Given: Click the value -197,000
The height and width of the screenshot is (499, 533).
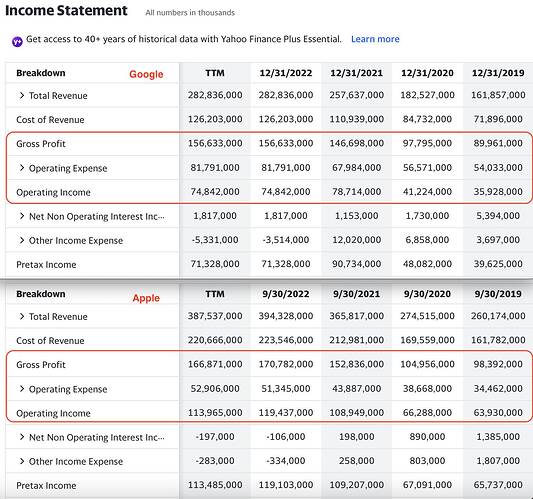Looking at the screenshot, I should coord(215,436).
